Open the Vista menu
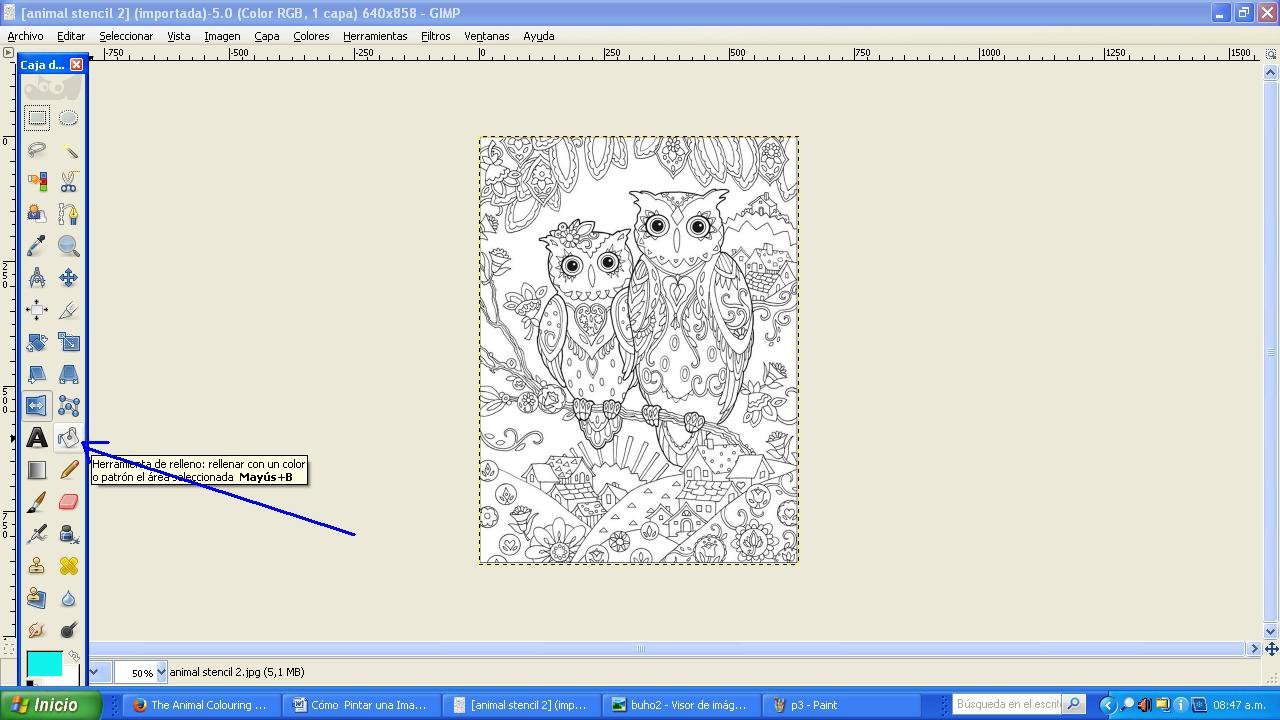Image resolution: width=1280 pixels, height=720 pixels. pos(179,36)
